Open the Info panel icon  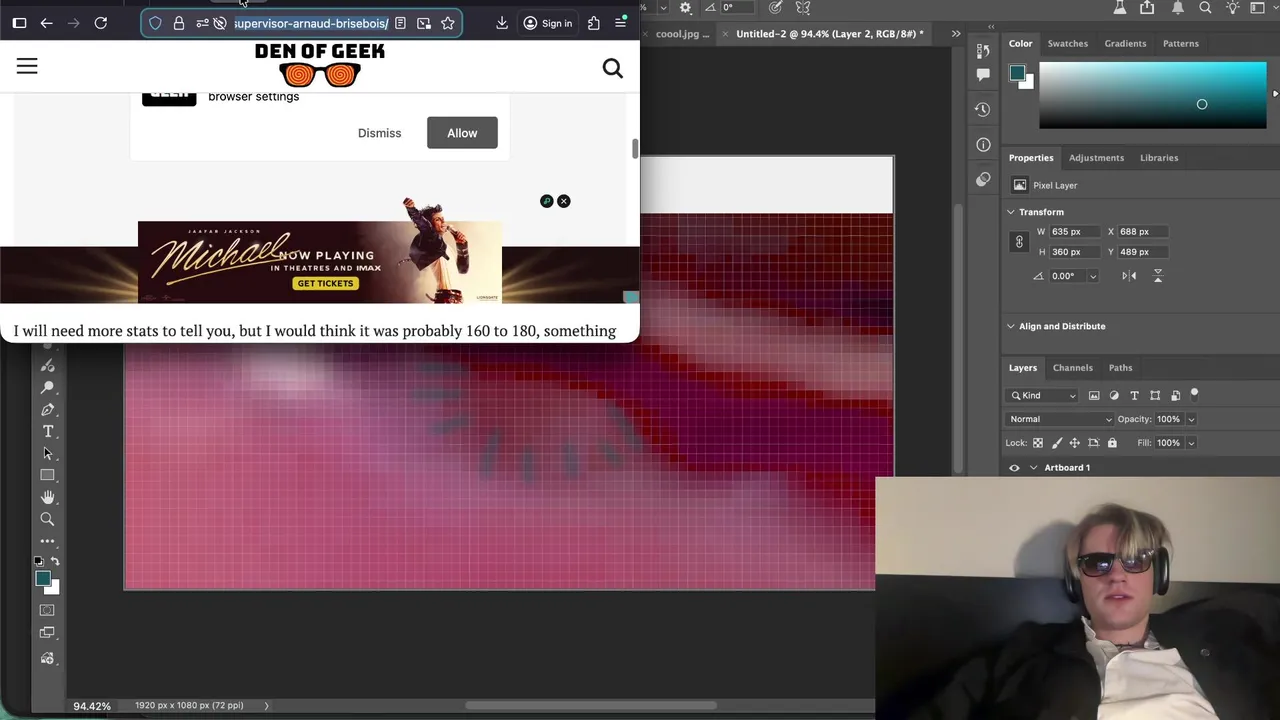tap(983, 144)
